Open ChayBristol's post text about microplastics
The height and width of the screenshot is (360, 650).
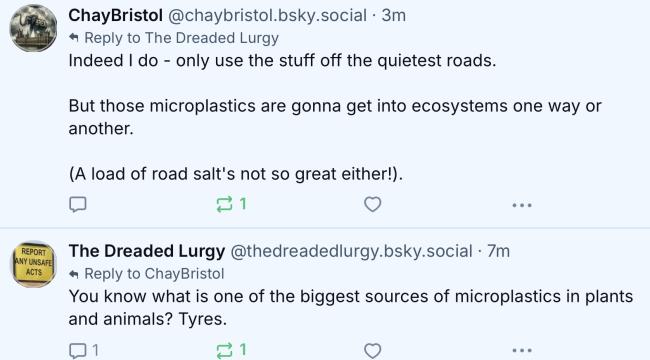click(x=335, y=117)
